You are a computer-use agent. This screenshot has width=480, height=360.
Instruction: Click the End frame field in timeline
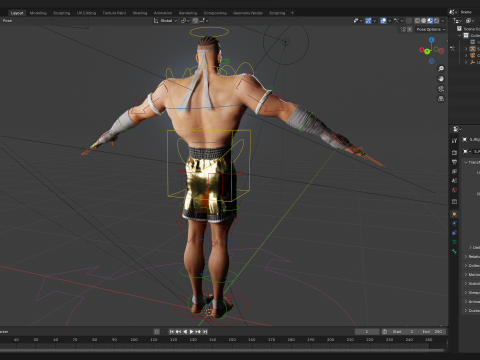[x=431, y=332]
